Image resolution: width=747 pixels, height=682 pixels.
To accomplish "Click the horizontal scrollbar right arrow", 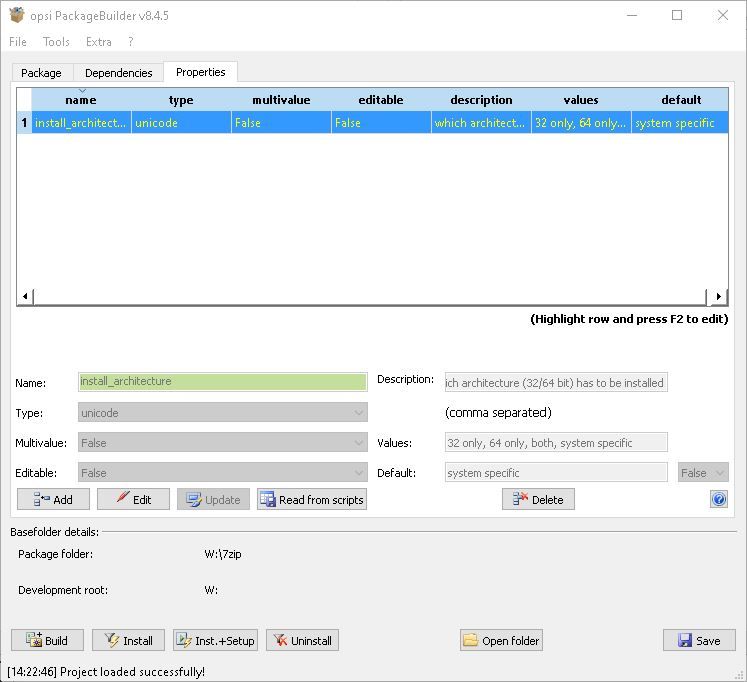I will (718, 296).
